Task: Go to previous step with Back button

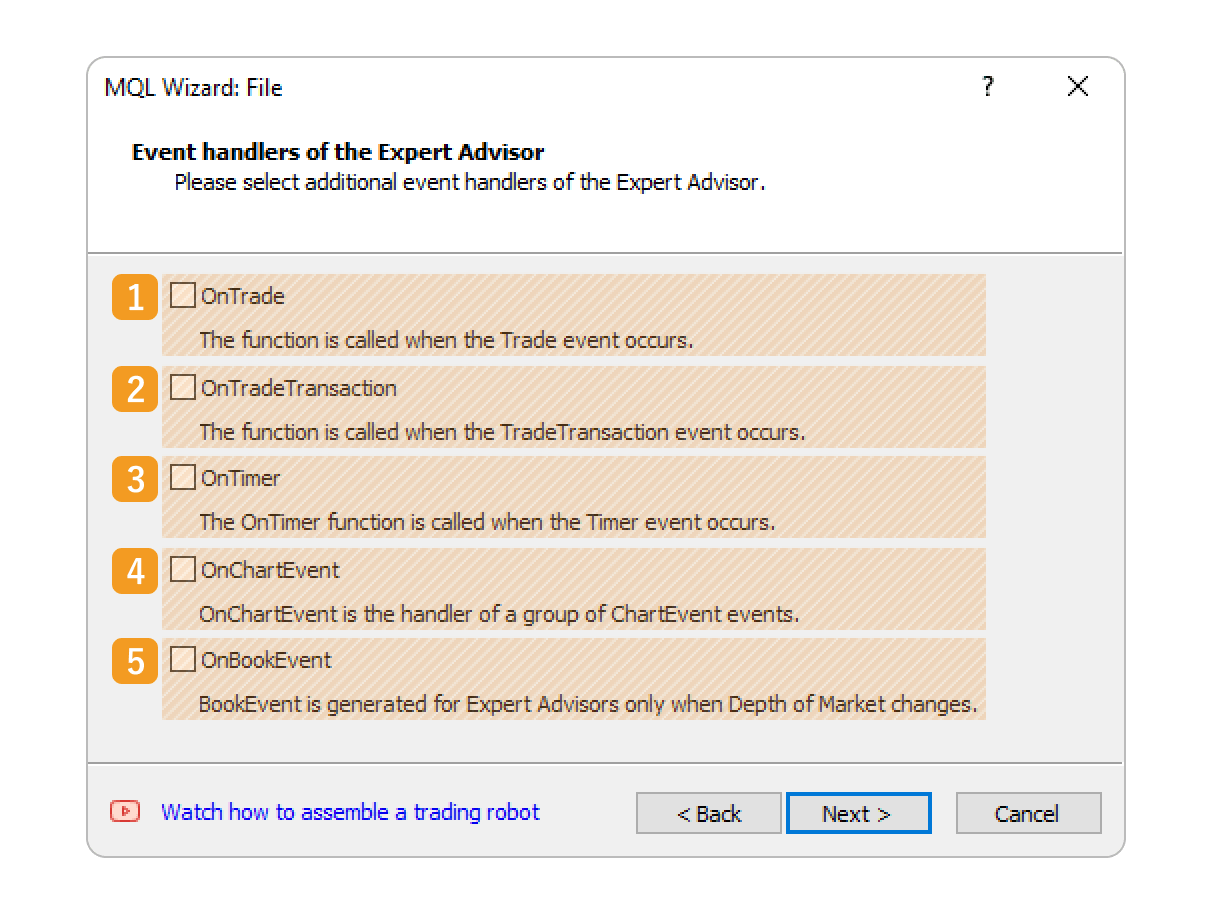Action: click(x=708, y=813)
